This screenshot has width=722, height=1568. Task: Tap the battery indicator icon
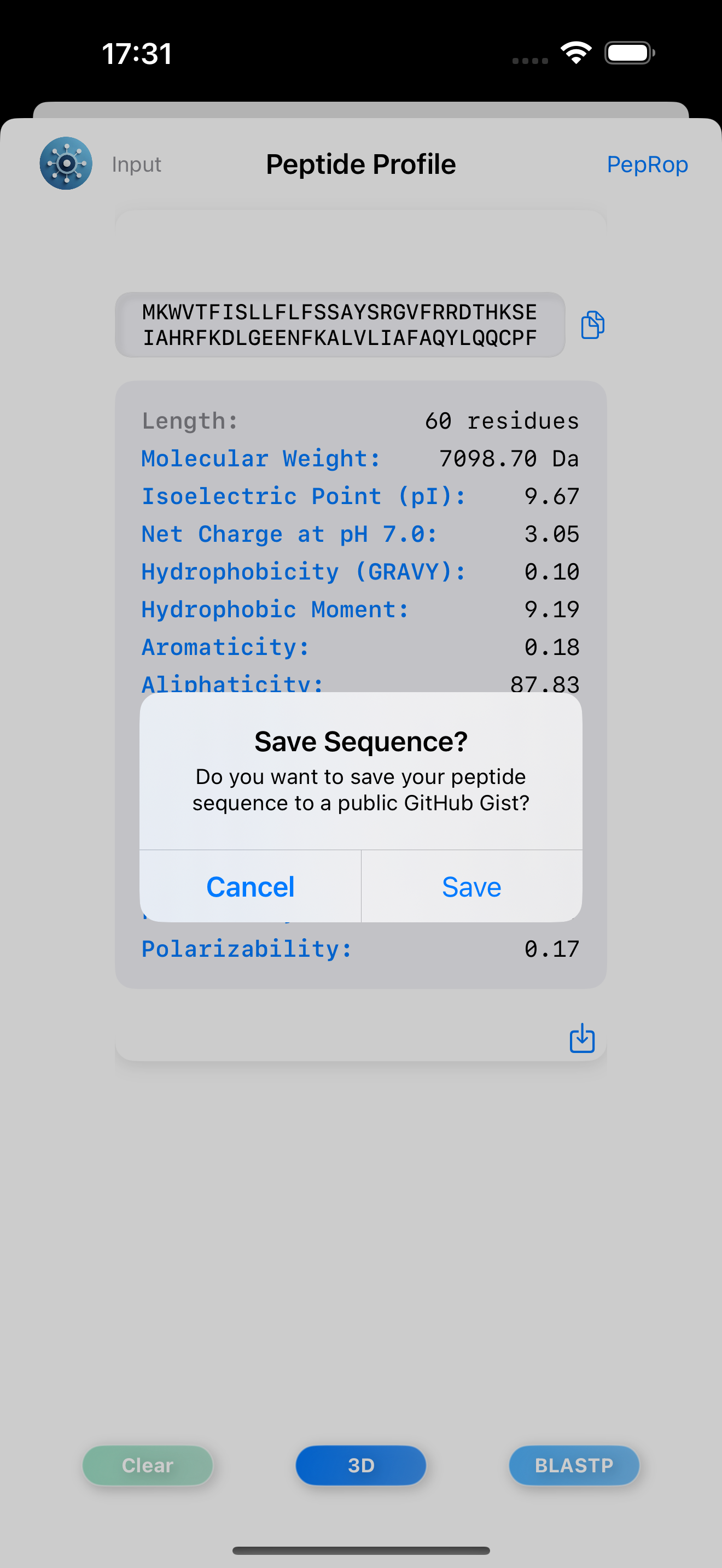(630, 53)
